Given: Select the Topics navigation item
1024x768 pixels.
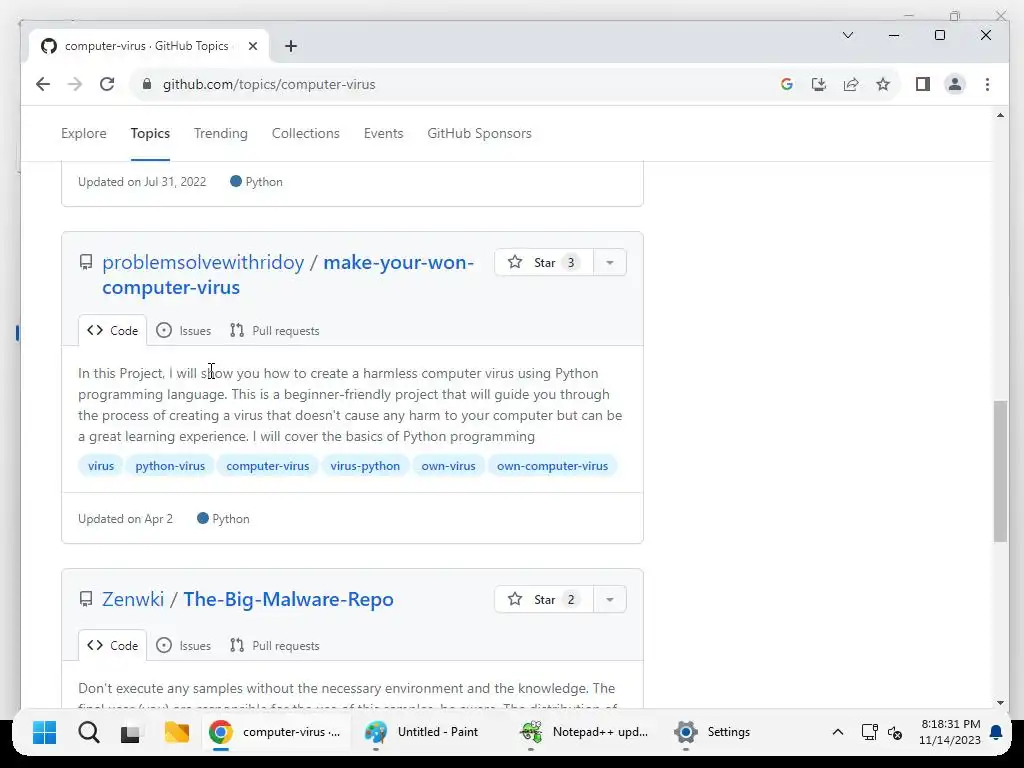Looking at the screenshot, I should point(150,133).
